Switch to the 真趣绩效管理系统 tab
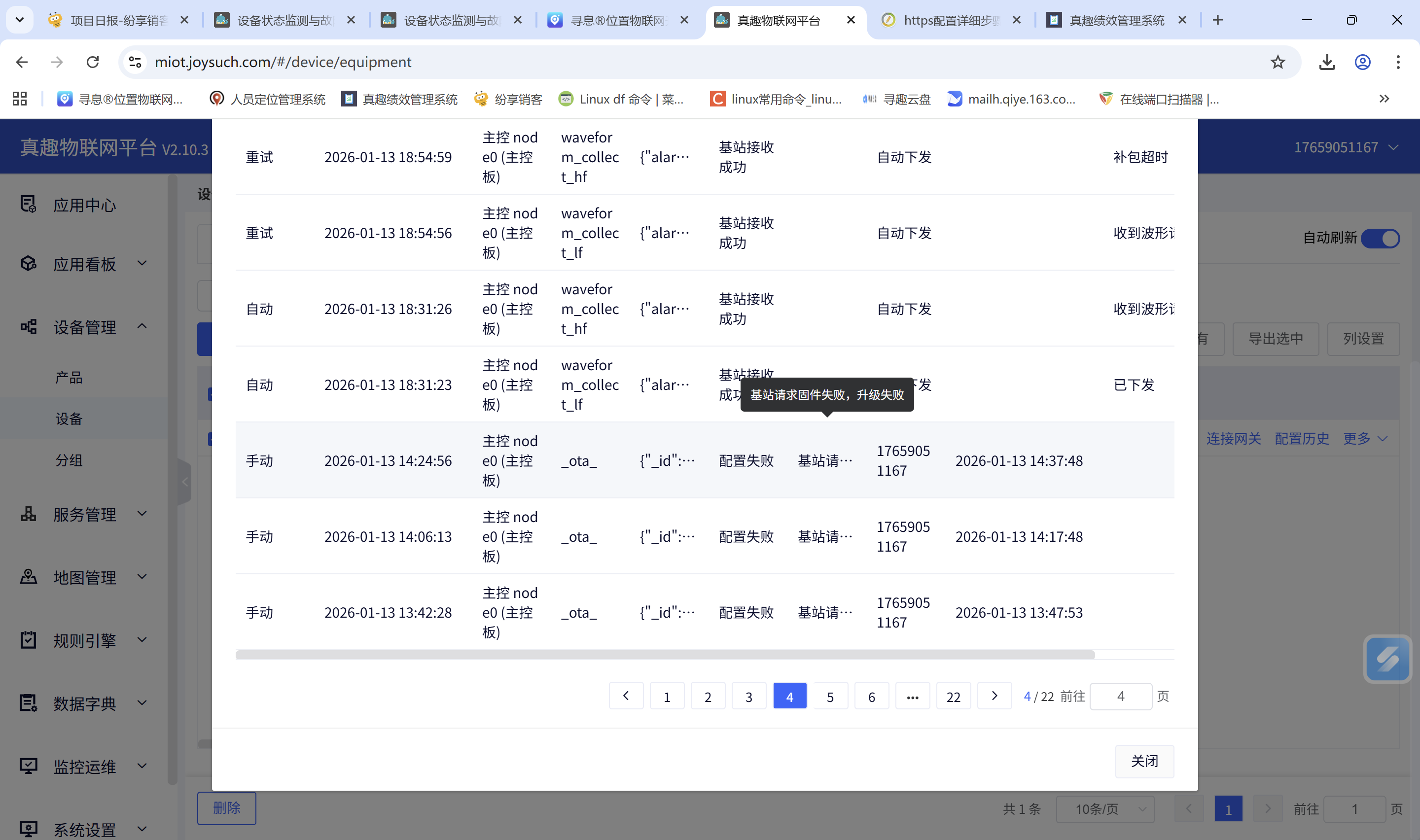 (1117, 20)
